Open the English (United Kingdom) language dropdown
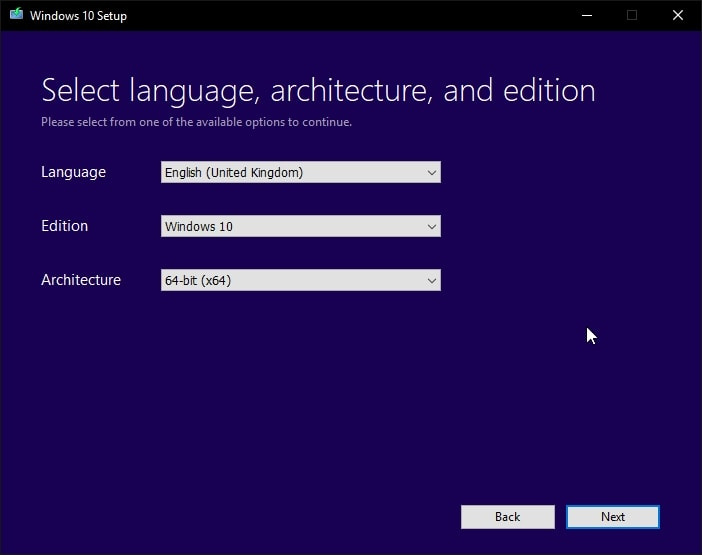Image resolution: width=702 pixels, height=555 pixels. click(x=300, y=173)
